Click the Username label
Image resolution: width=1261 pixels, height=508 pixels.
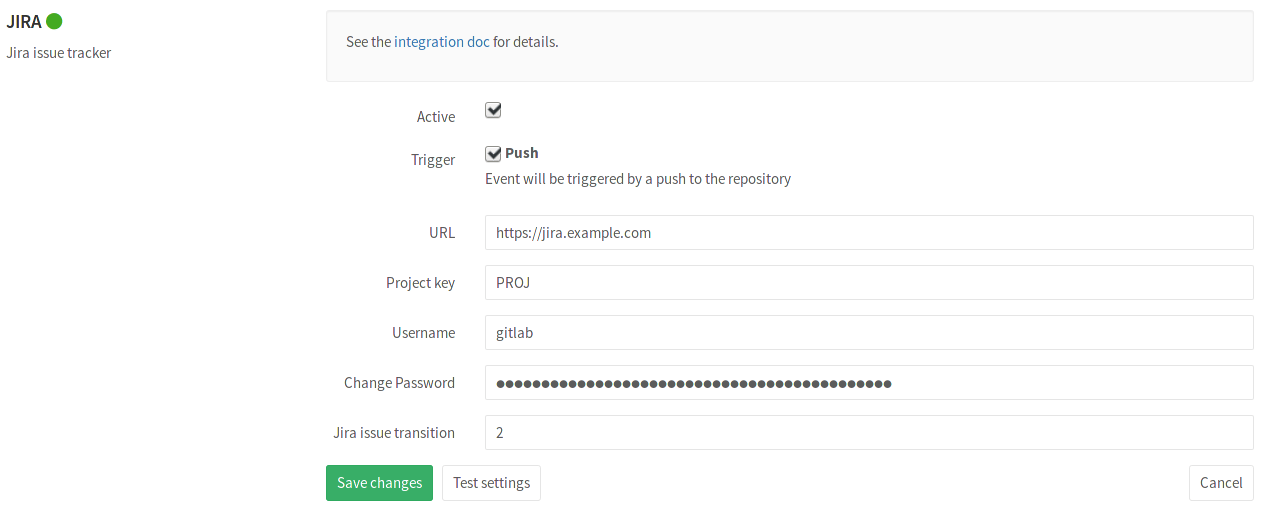423,333
